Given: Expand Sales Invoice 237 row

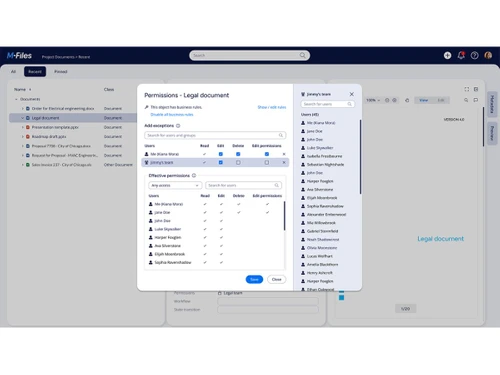Looking at the screenshot, I should (x=23, y=165).
